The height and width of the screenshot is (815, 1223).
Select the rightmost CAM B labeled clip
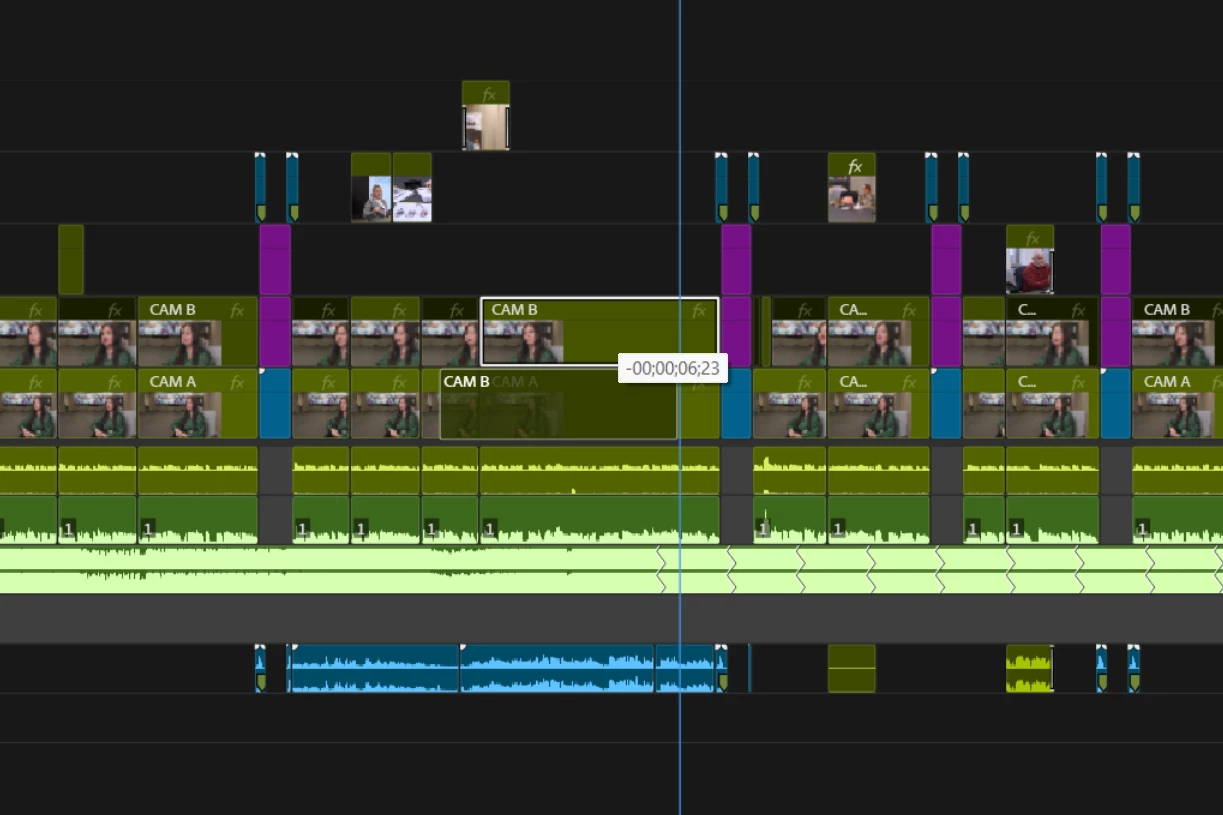pyautogui.click(x=1177, y=331)
